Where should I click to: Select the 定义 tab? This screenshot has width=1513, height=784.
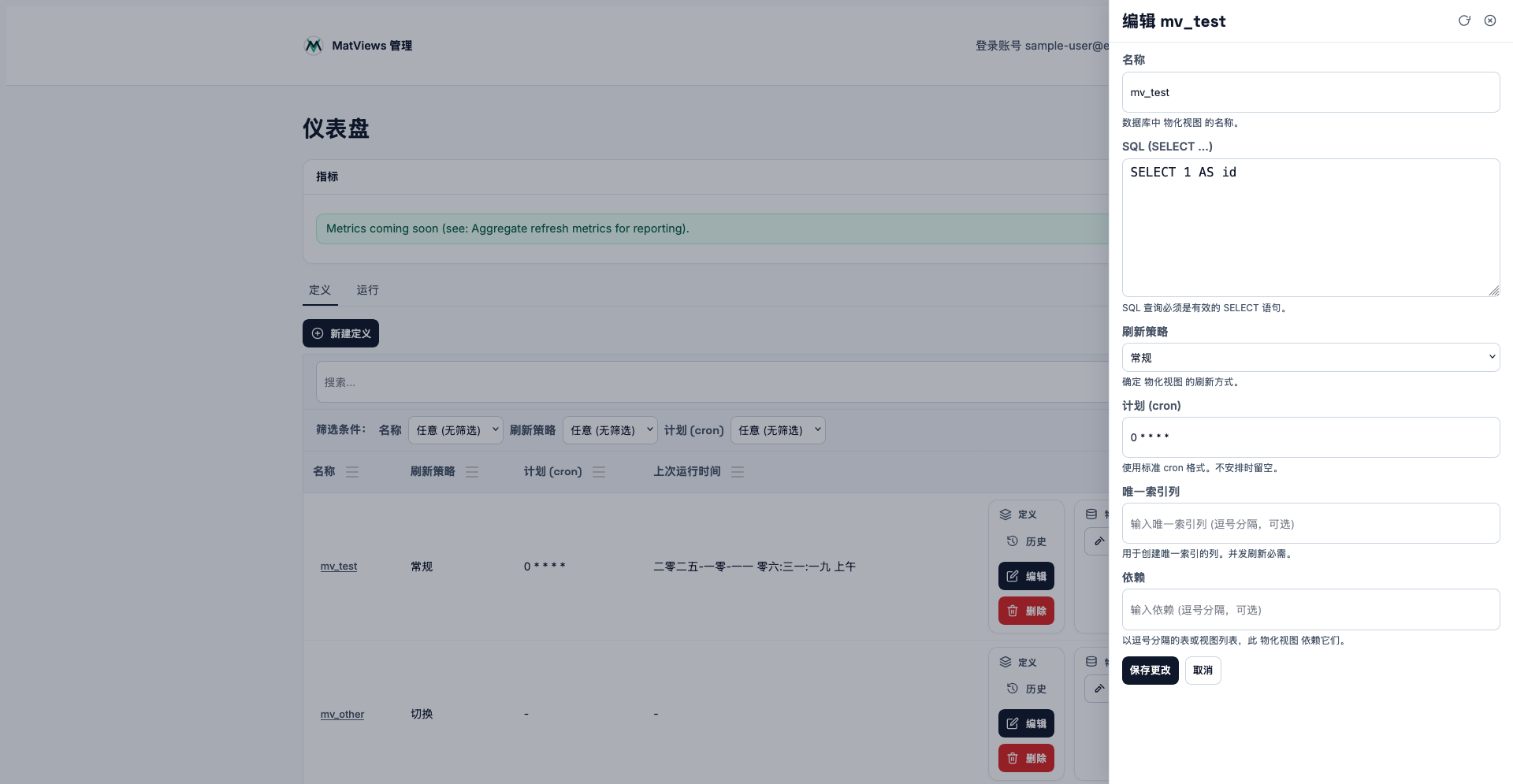tap(320, 290)
